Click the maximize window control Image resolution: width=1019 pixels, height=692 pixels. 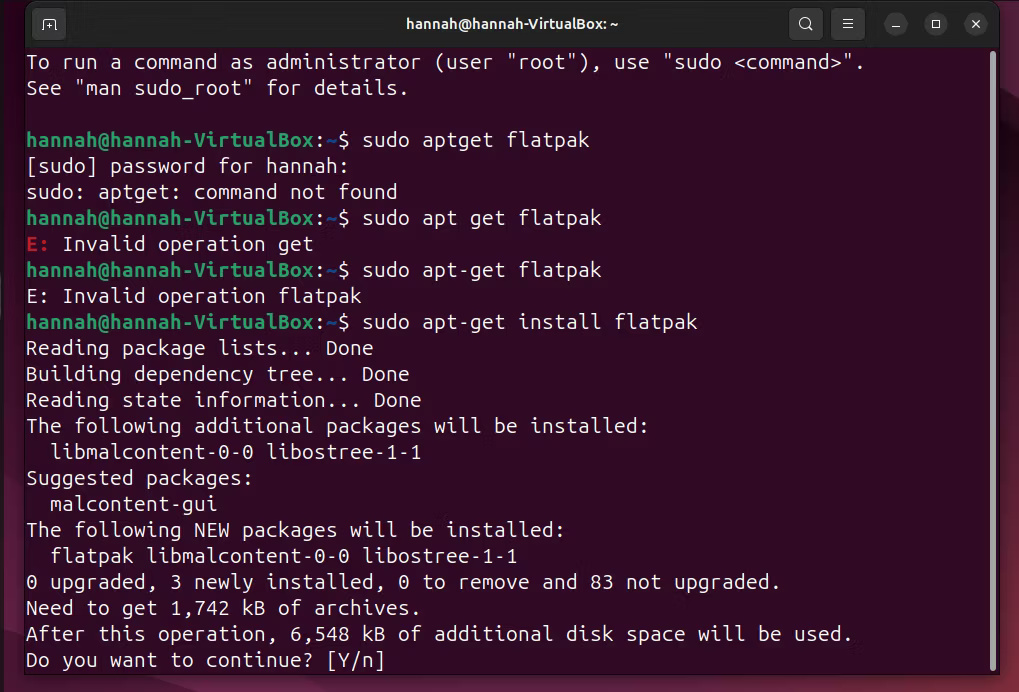pos(935,23)
